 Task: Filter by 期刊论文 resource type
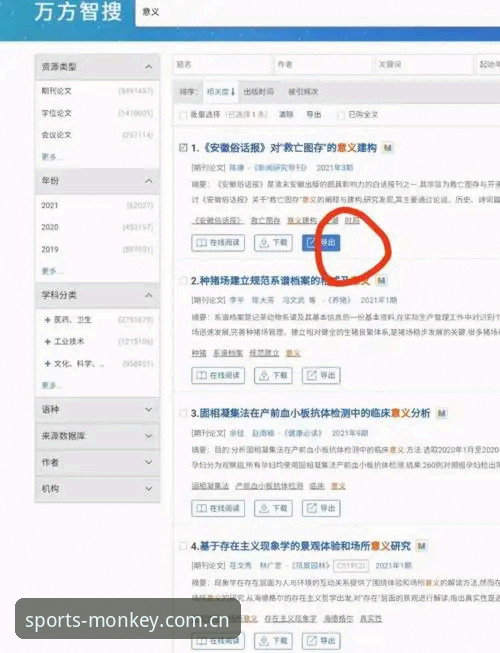[56, 91]
